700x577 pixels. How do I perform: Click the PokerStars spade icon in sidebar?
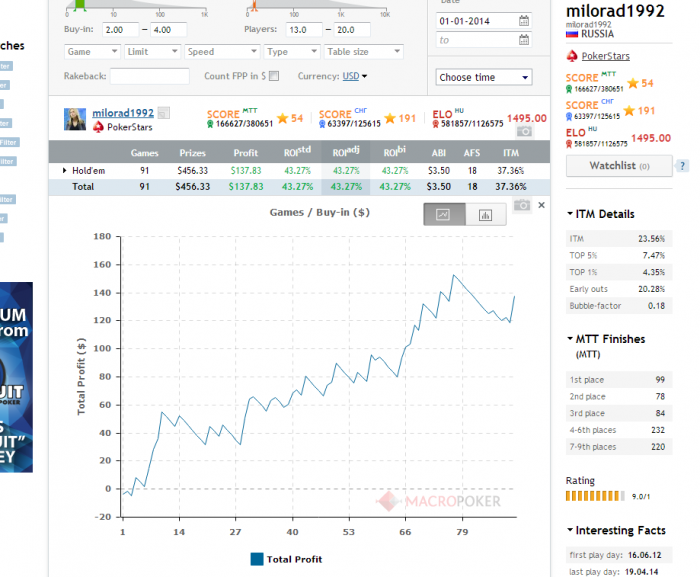tap(572, 56)
